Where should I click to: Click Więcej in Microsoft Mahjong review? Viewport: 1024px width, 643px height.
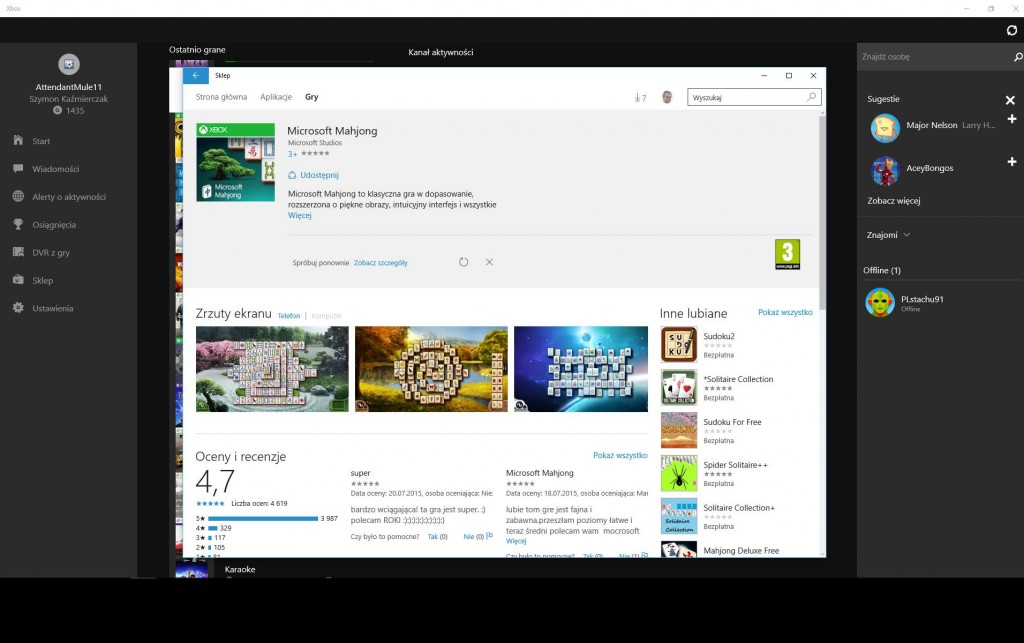(516, 541)
